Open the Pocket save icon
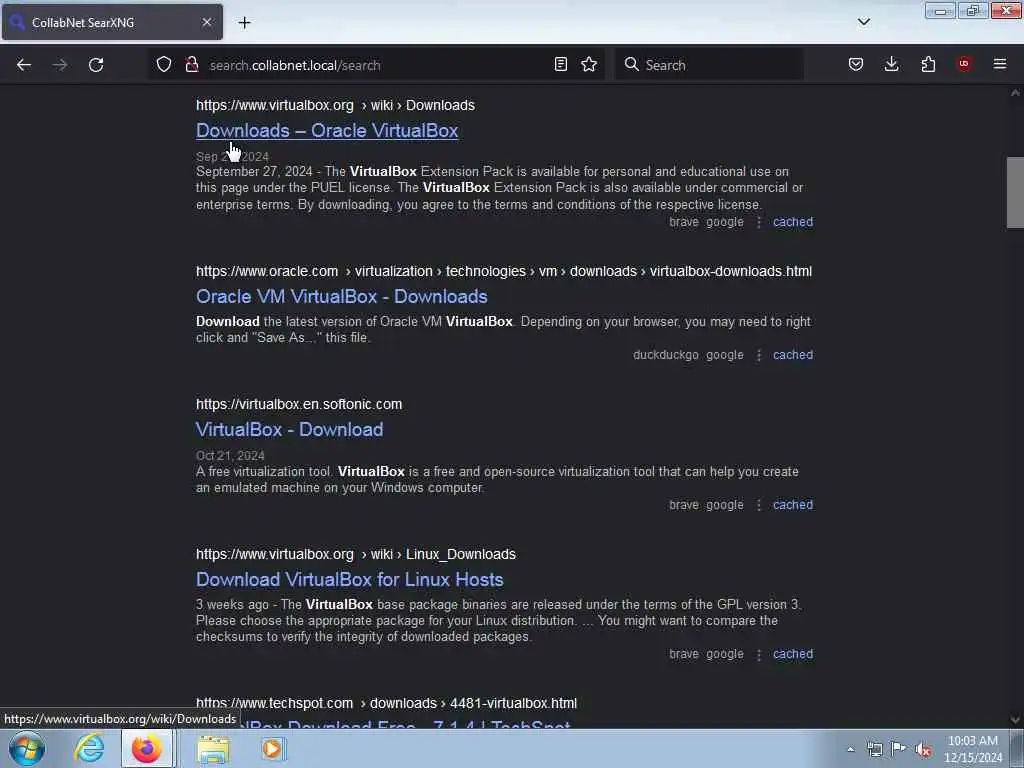 coord(856,64)
